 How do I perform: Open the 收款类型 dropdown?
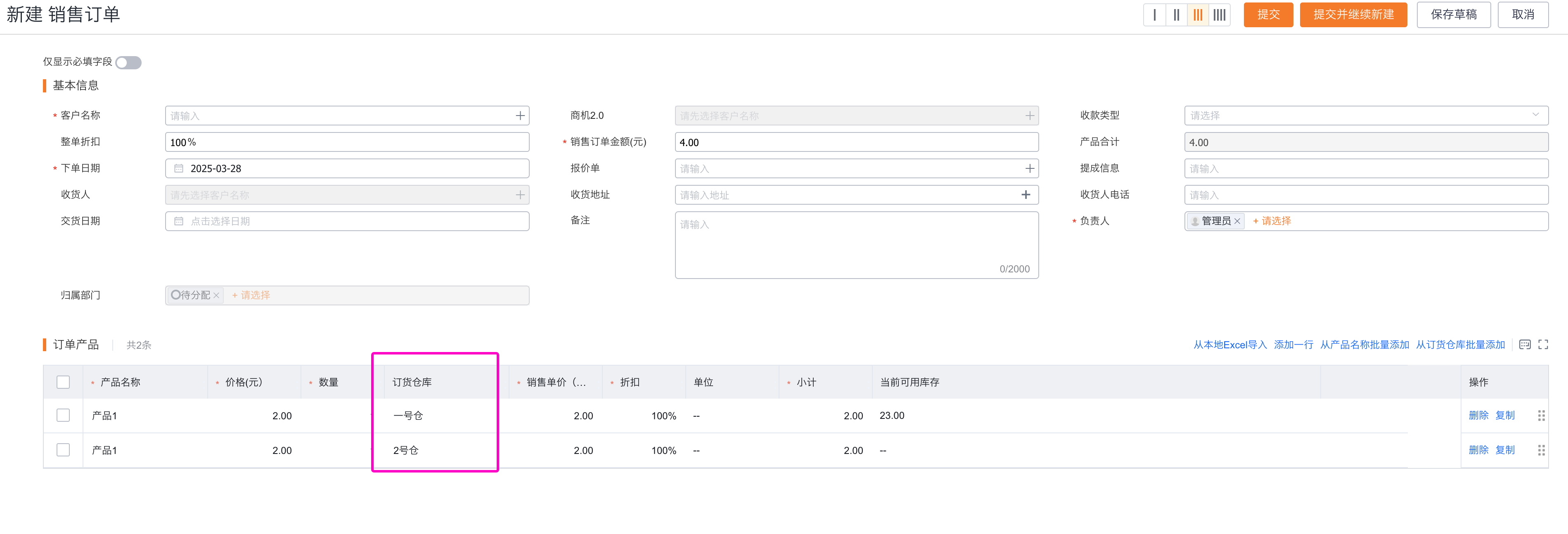1366,116
